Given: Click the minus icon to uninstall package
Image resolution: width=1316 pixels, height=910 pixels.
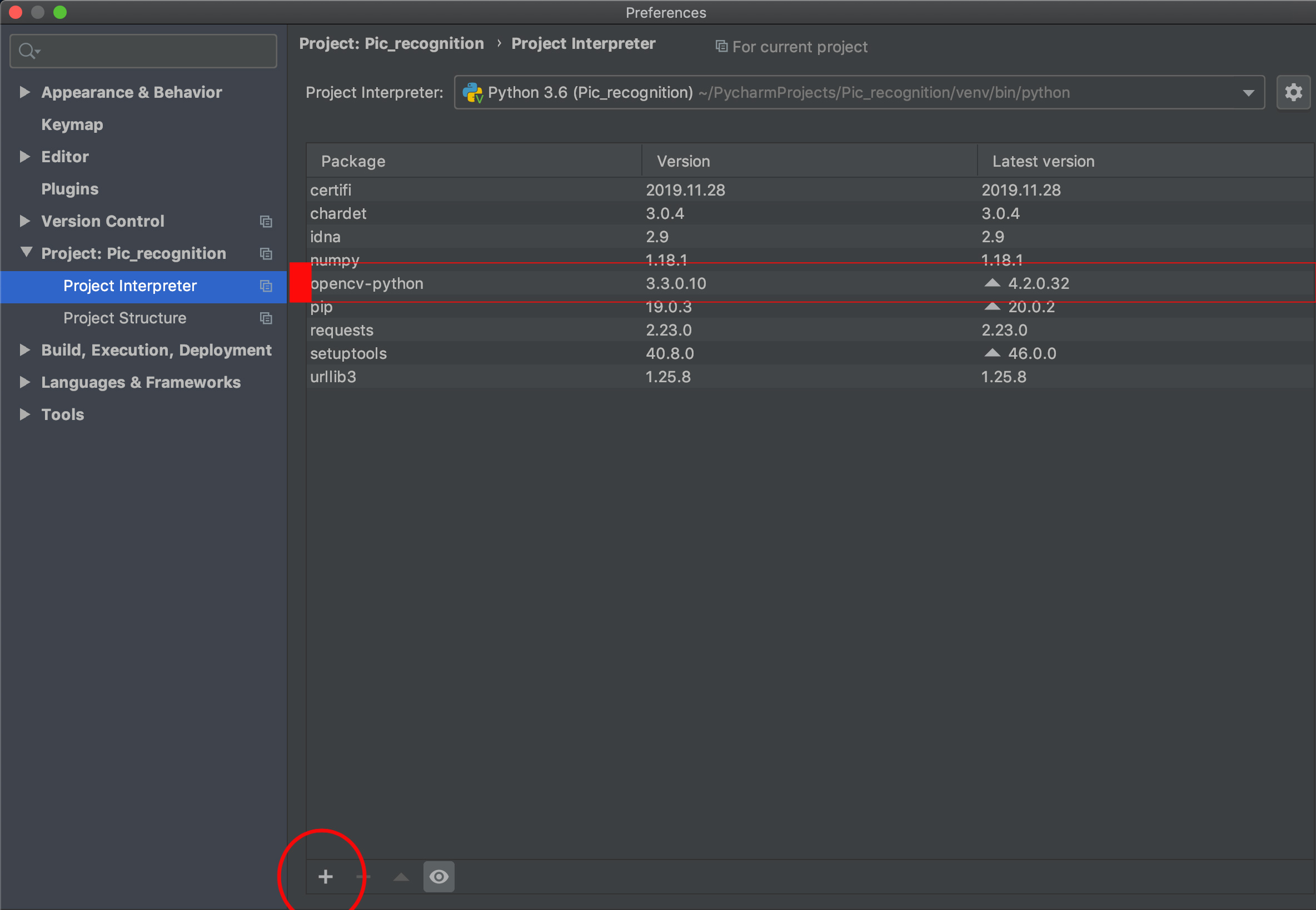Looking at the screenshot, I should [363, 876].
